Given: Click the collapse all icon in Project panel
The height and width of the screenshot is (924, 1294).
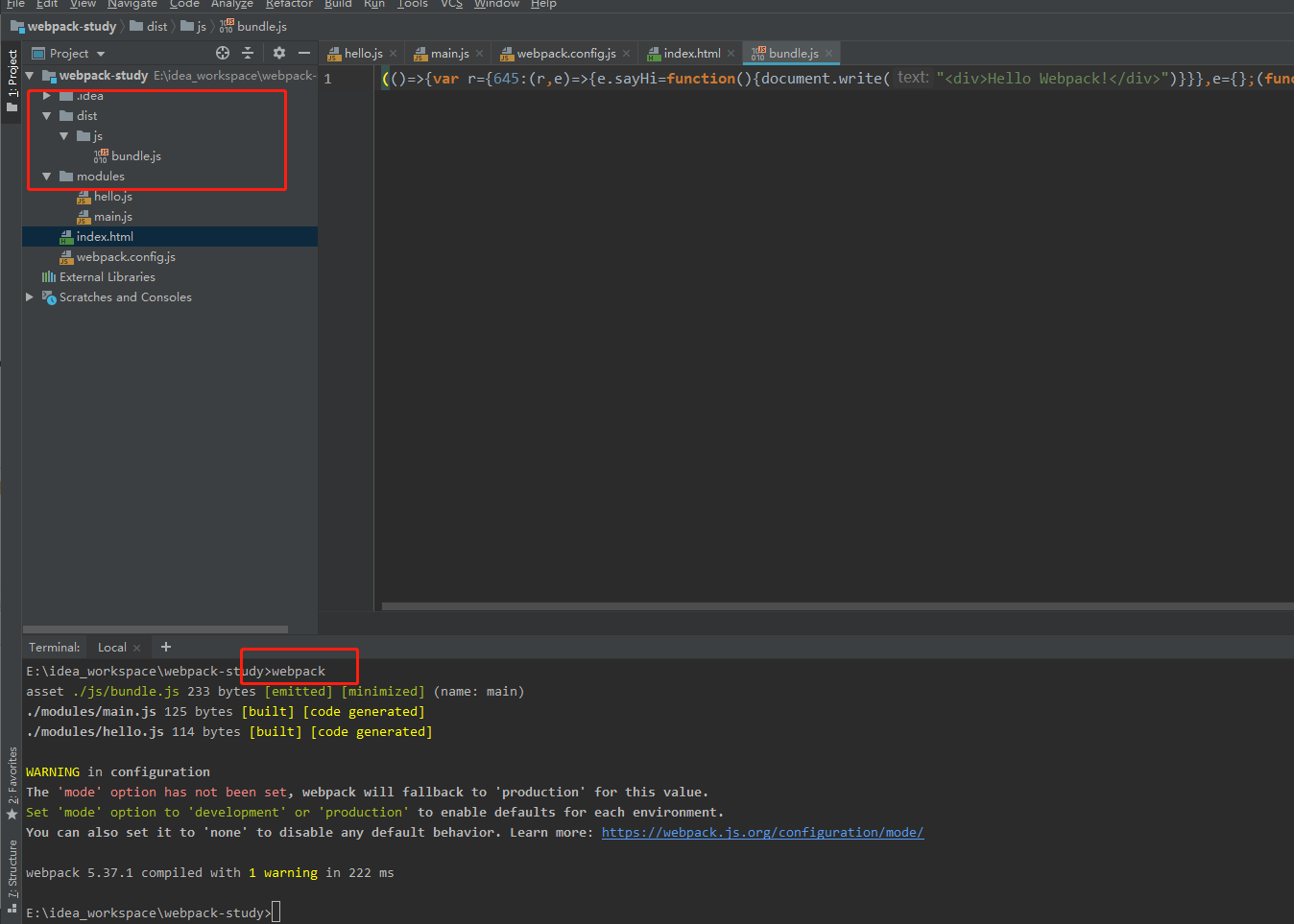Looking at the screenshot, I should click(x=248, y=54).
